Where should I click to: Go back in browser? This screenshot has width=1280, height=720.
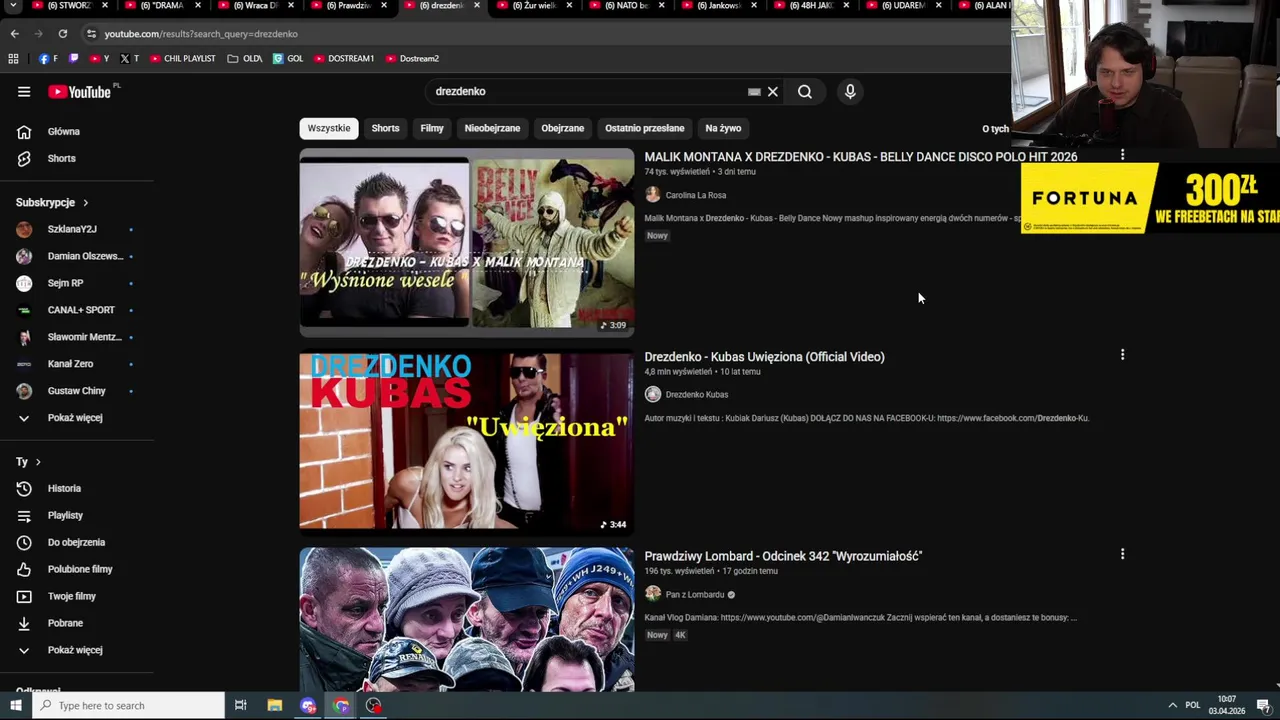coord(14,34)
